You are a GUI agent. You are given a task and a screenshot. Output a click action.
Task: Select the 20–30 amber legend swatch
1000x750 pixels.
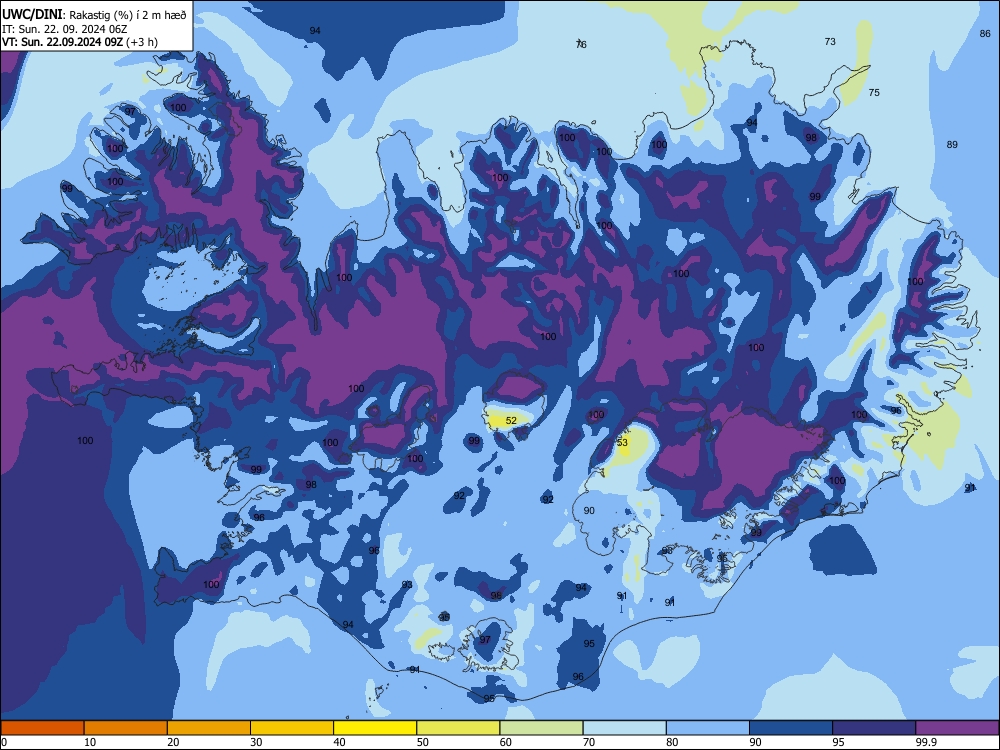pos(209,728)
